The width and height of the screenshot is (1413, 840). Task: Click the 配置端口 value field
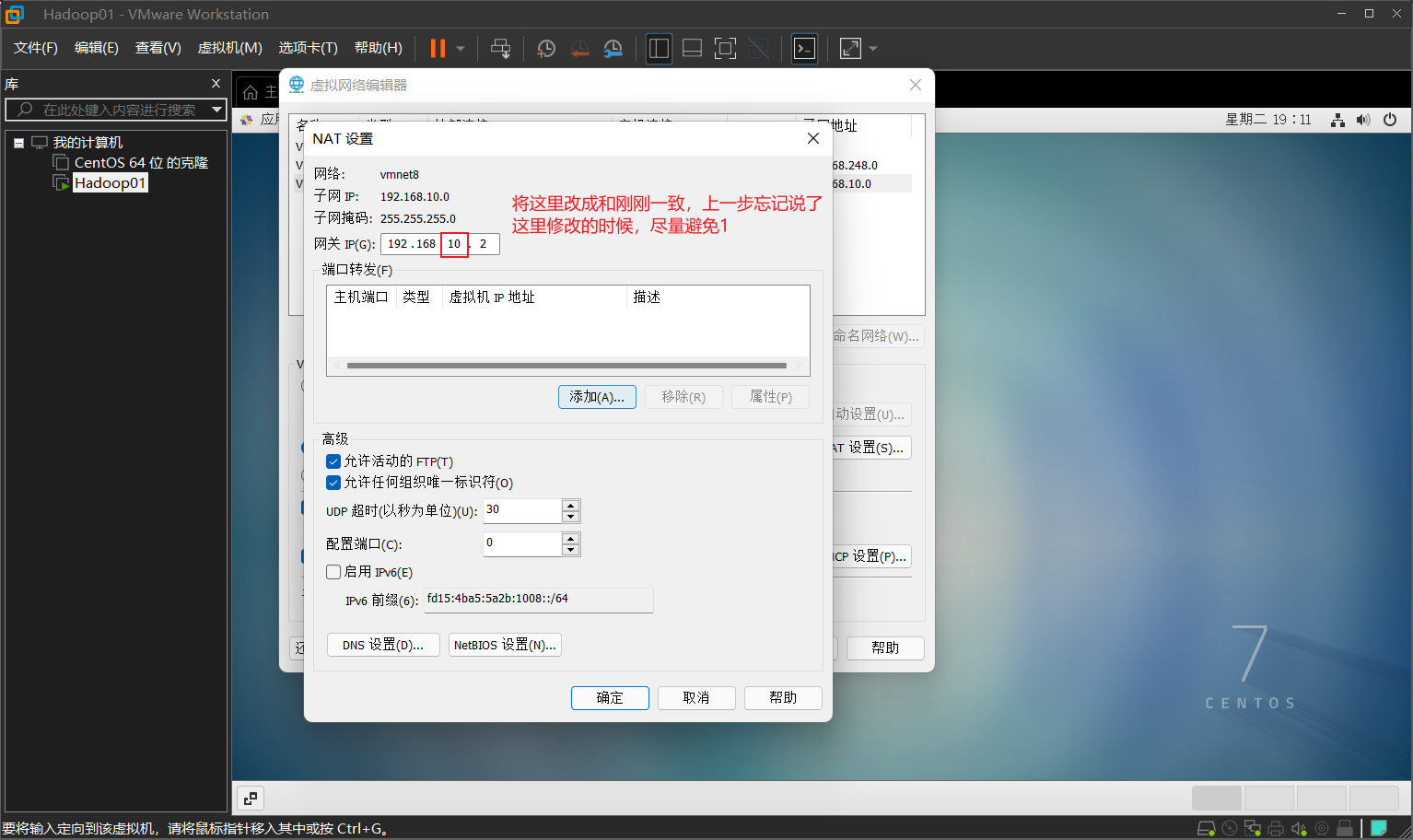(522, 543)
